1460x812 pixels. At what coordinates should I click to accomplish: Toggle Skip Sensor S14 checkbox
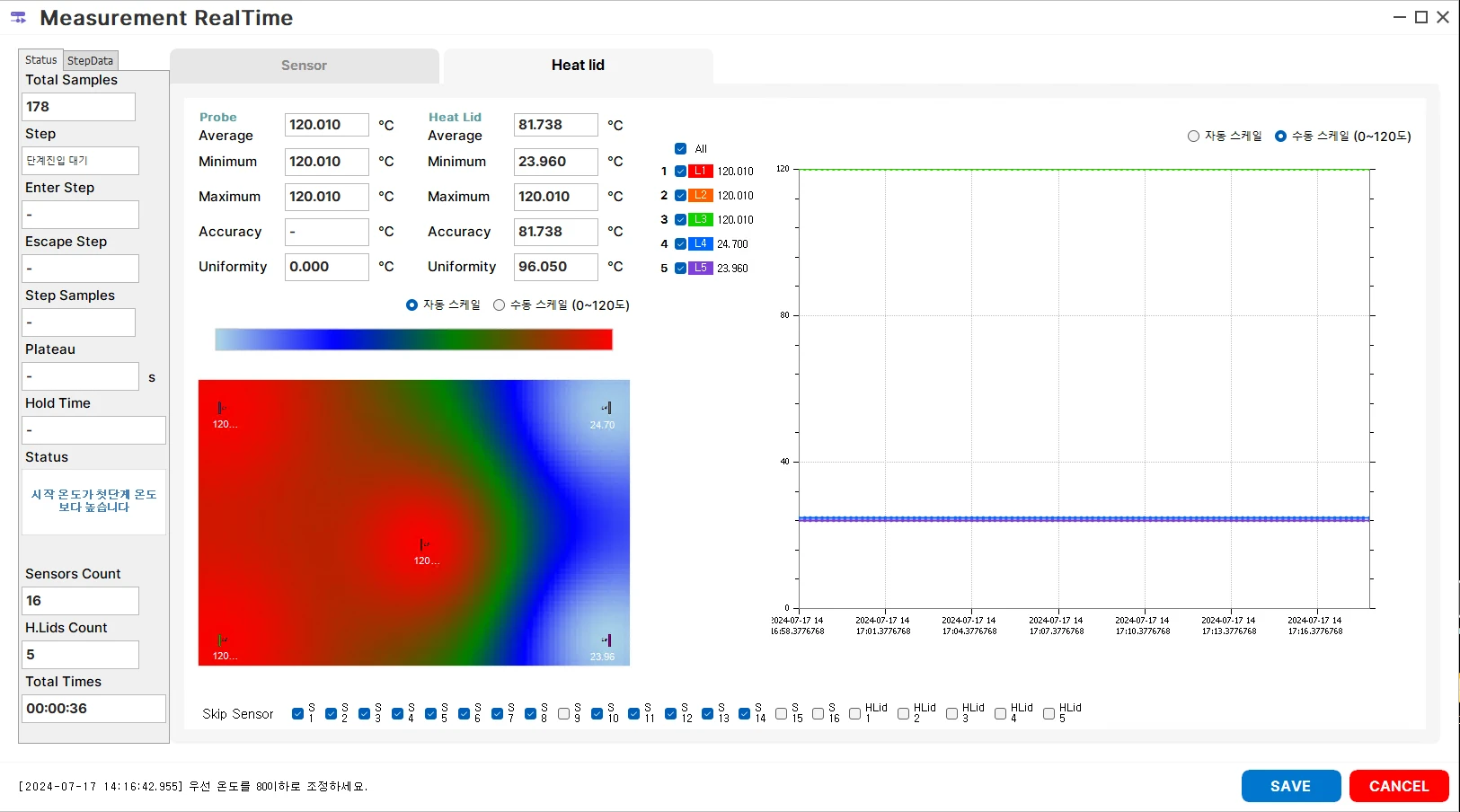click(744, 714)
